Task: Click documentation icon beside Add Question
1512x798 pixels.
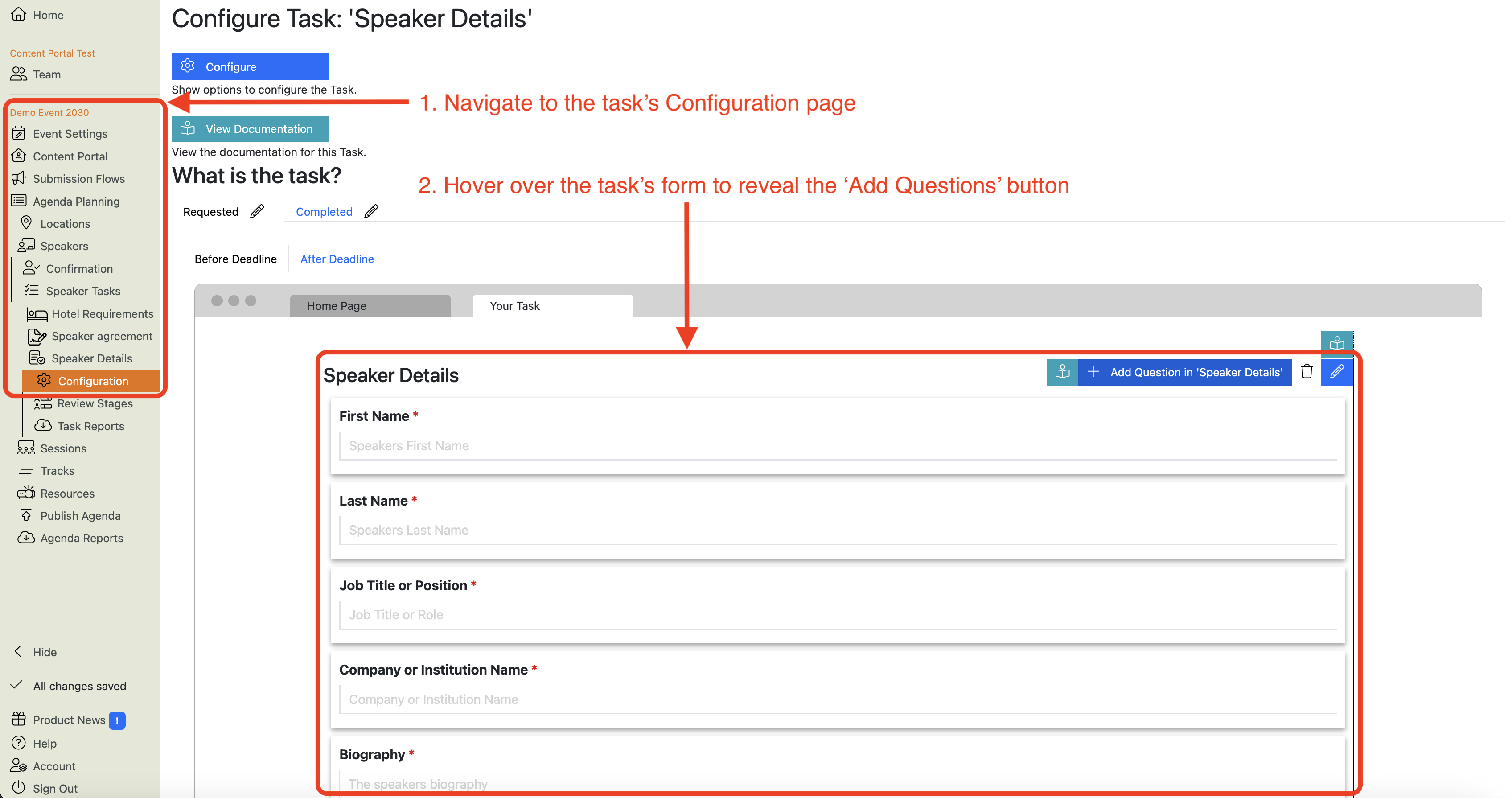Action: click(1062, 372)
